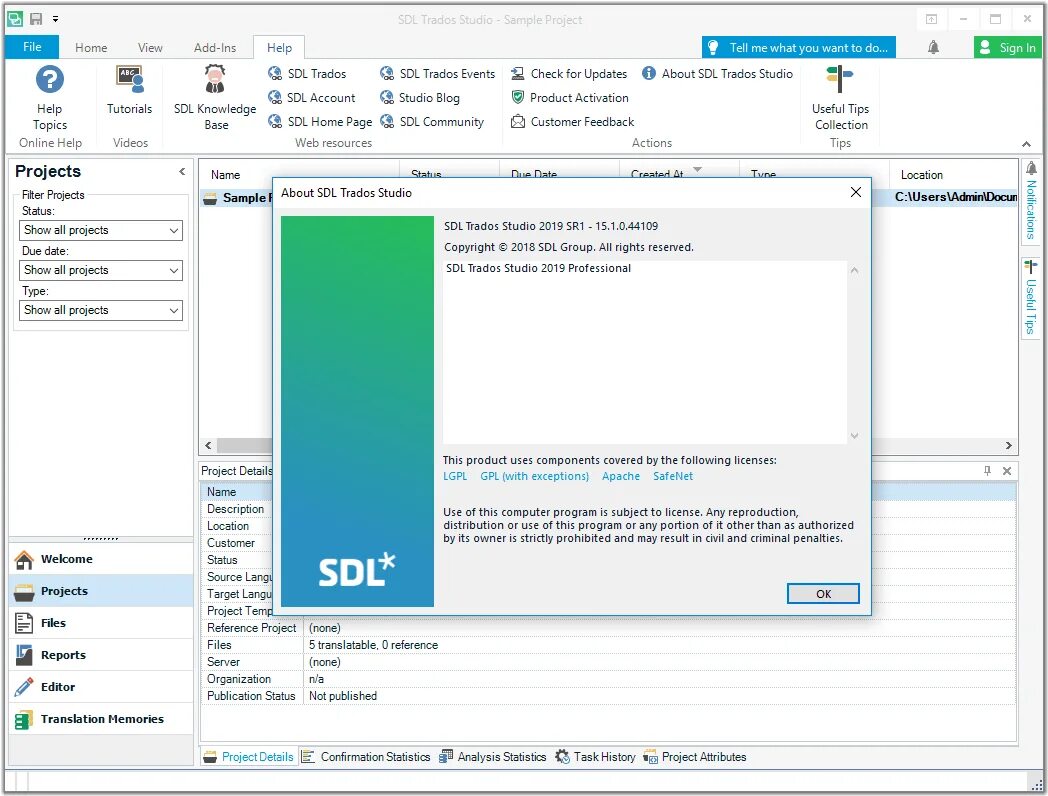
Task: Pin the Project Details panel
Action: 987,471
